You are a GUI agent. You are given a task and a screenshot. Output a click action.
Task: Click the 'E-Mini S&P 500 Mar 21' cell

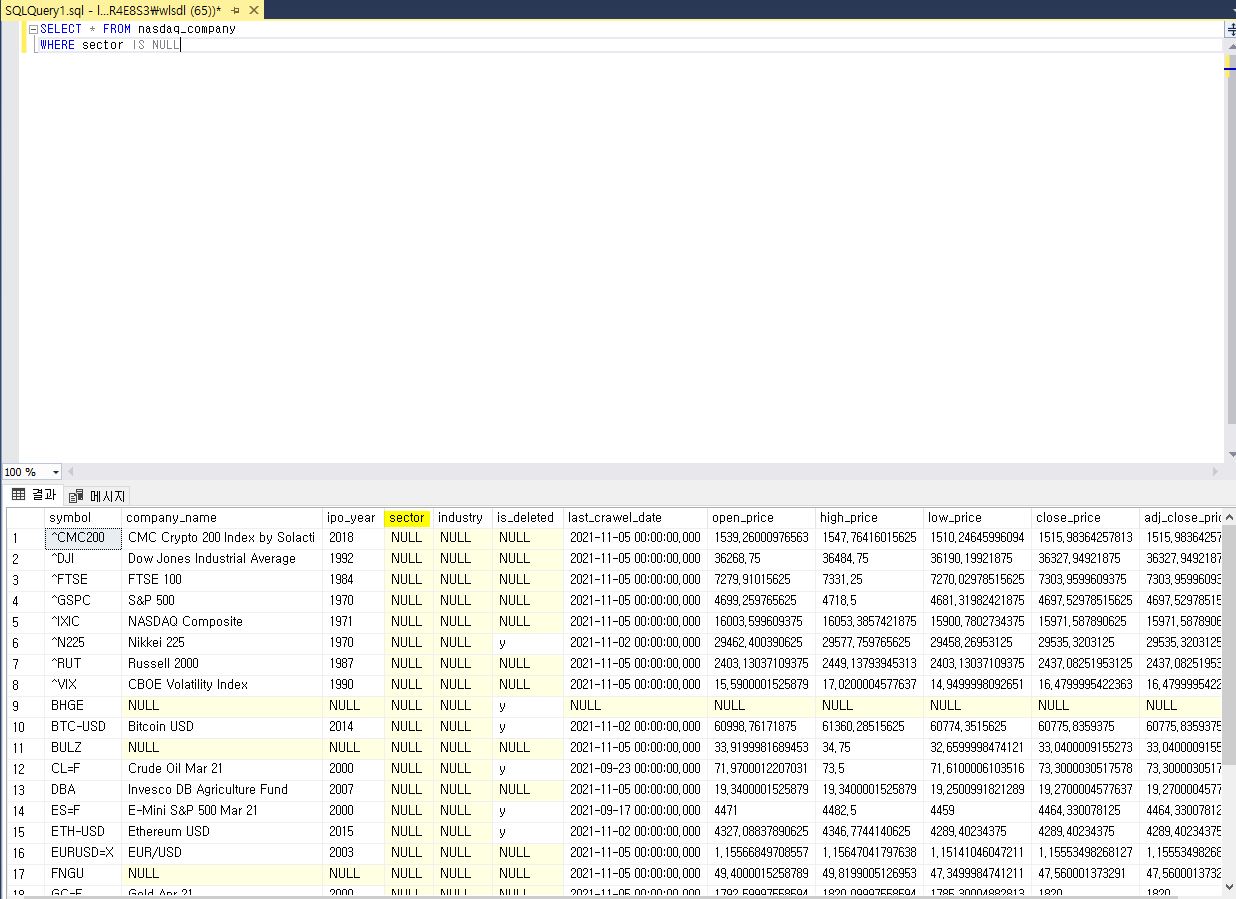coord(222,811)
